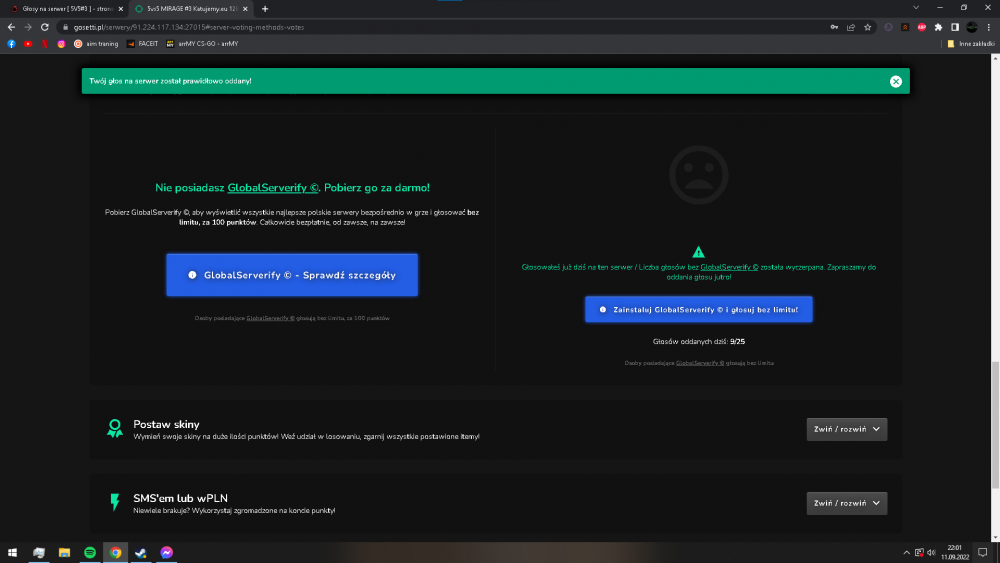Open the purple round extension icon
The image size is (1000, 563).
pos(888,27)
